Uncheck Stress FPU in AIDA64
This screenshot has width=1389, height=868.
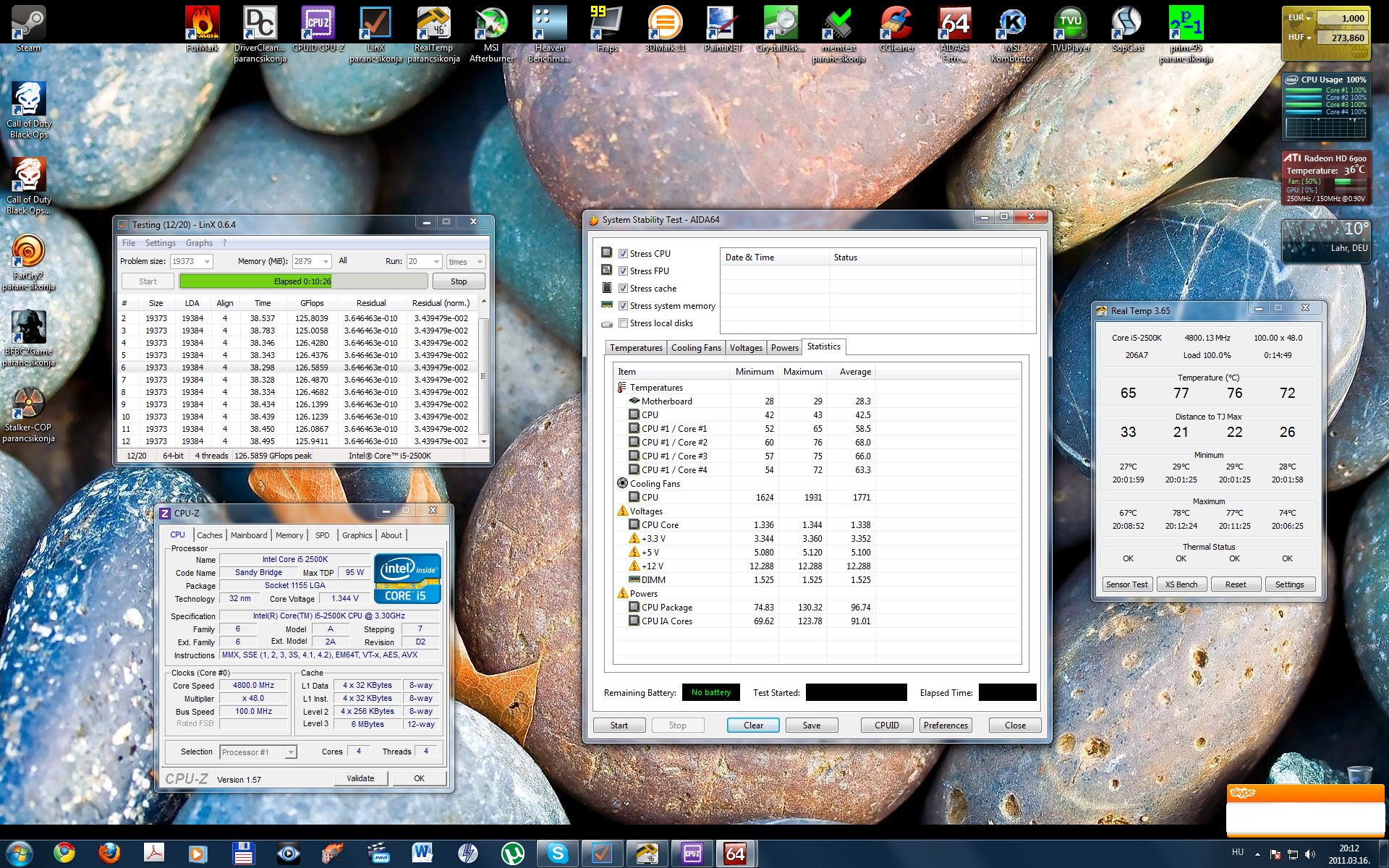click(623, 271)
